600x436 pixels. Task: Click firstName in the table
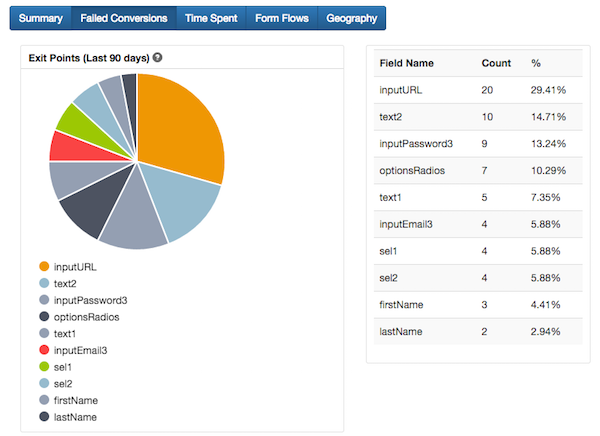point(401,305)
